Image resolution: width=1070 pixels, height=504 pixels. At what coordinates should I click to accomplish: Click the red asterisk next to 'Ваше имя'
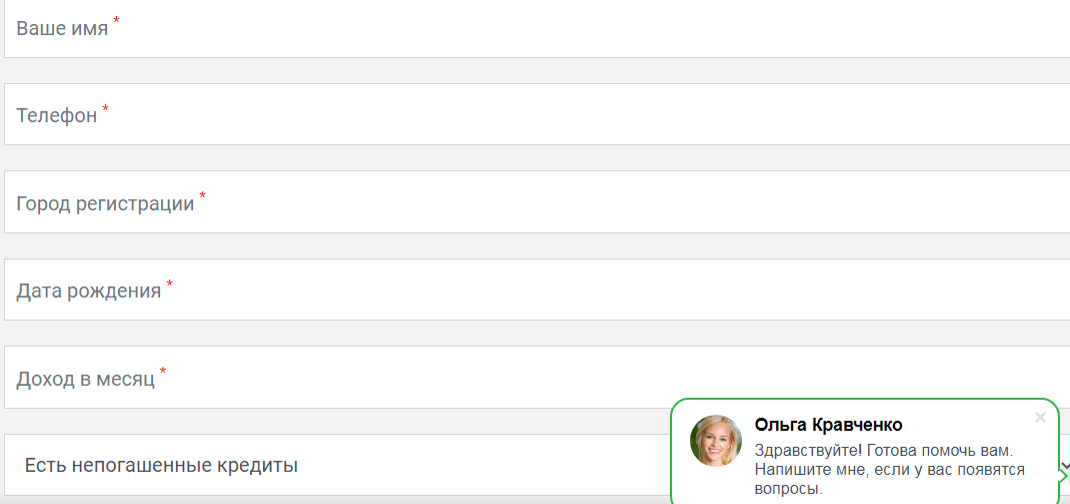click(x=116, y=21)
